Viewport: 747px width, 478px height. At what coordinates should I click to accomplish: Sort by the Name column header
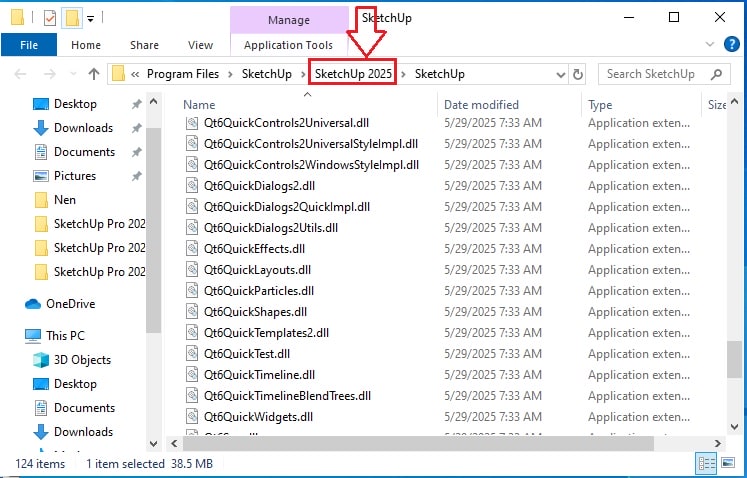[199, 105]
